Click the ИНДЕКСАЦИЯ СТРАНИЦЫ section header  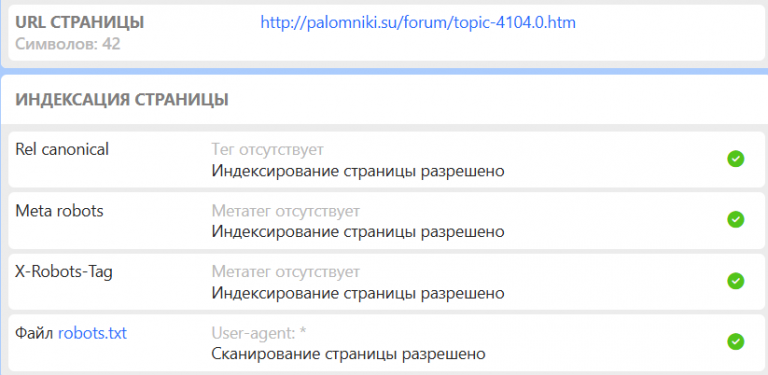[x=122, y=99]
